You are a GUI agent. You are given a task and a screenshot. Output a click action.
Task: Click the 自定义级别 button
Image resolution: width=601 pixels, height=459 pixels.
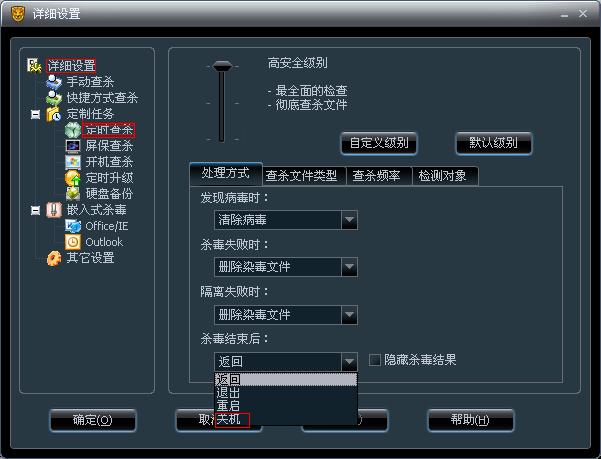(x=379, y=143)
